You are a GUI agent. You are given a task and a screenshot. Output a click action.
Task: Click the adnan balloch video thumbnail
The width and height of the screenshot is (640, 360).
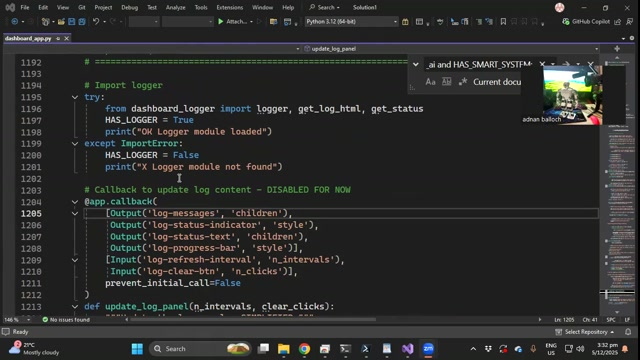click(572, 96)
